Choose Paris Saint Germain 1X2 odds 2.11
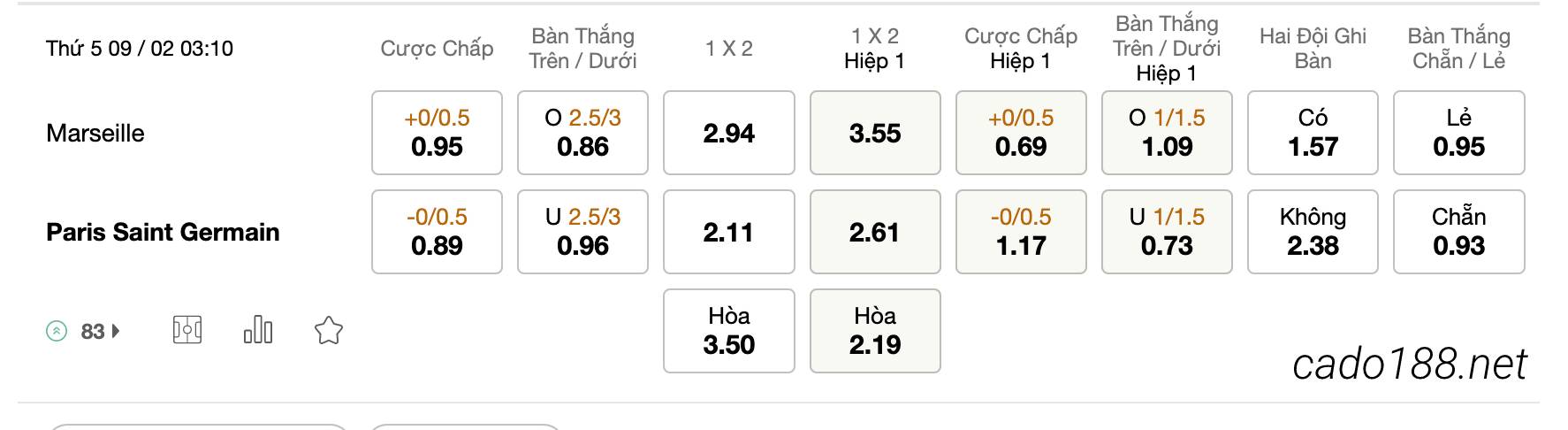The height and width of the screenshot is (430, 1568). 729,232
